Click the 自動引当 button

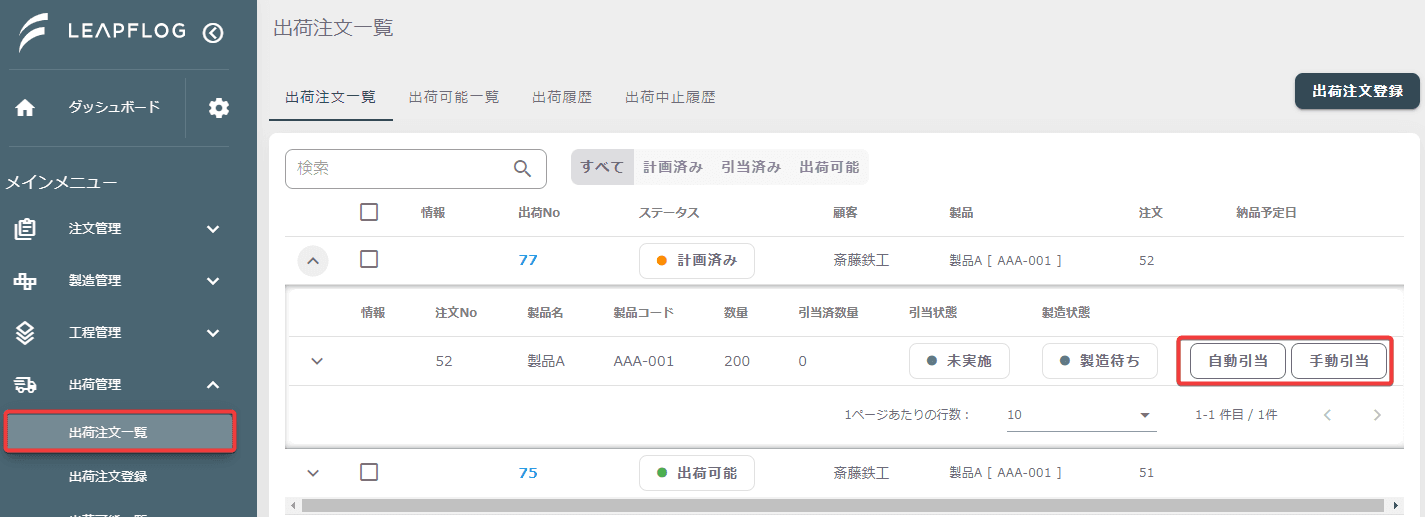click(1238, 361)
